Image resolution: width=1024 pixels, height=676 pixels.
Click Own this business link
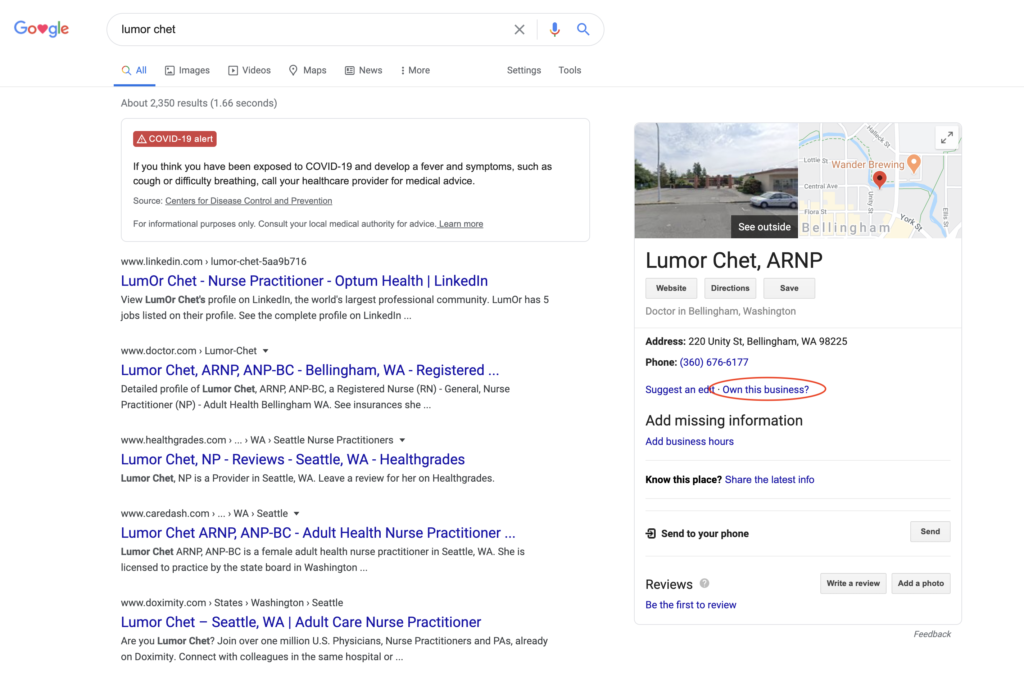tap(765, 390)
